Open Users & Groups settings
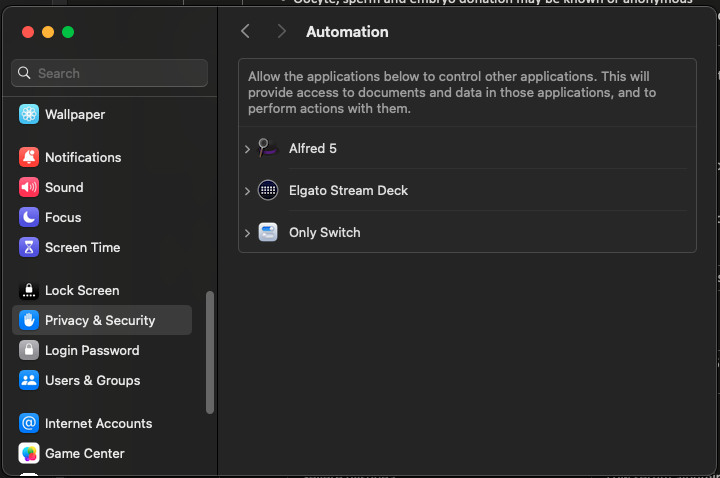The height and width of the screenshot is (478, 720). point(92,380)
